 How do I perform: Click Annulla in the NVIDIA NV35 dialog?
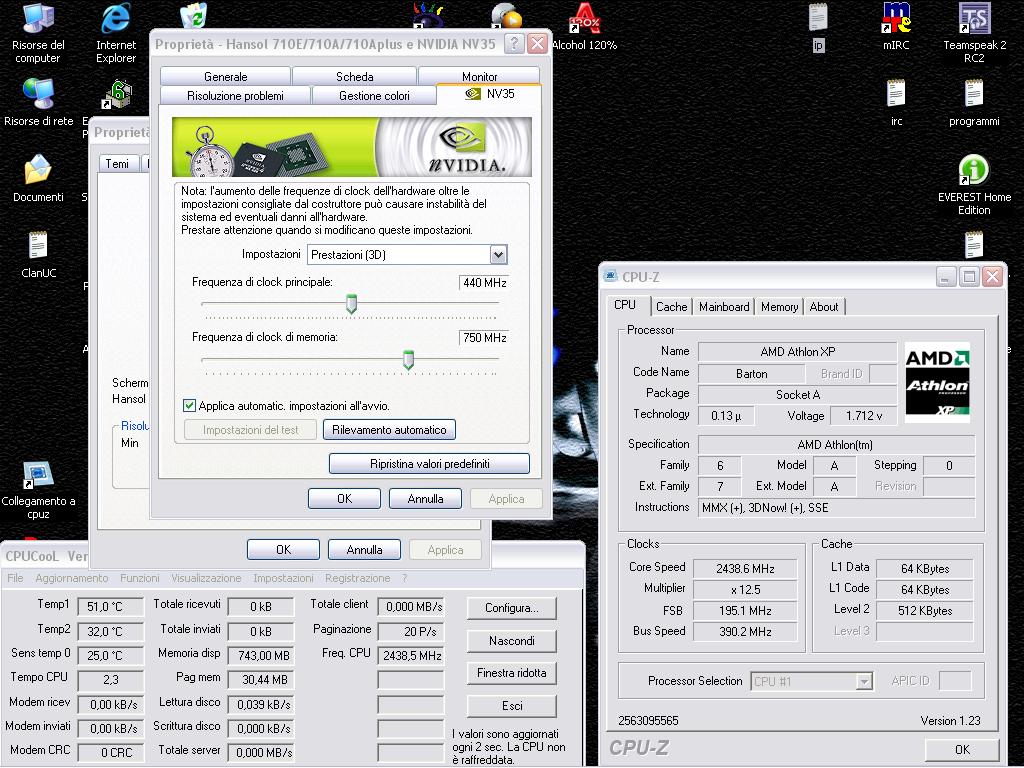[x=425, y=498]
